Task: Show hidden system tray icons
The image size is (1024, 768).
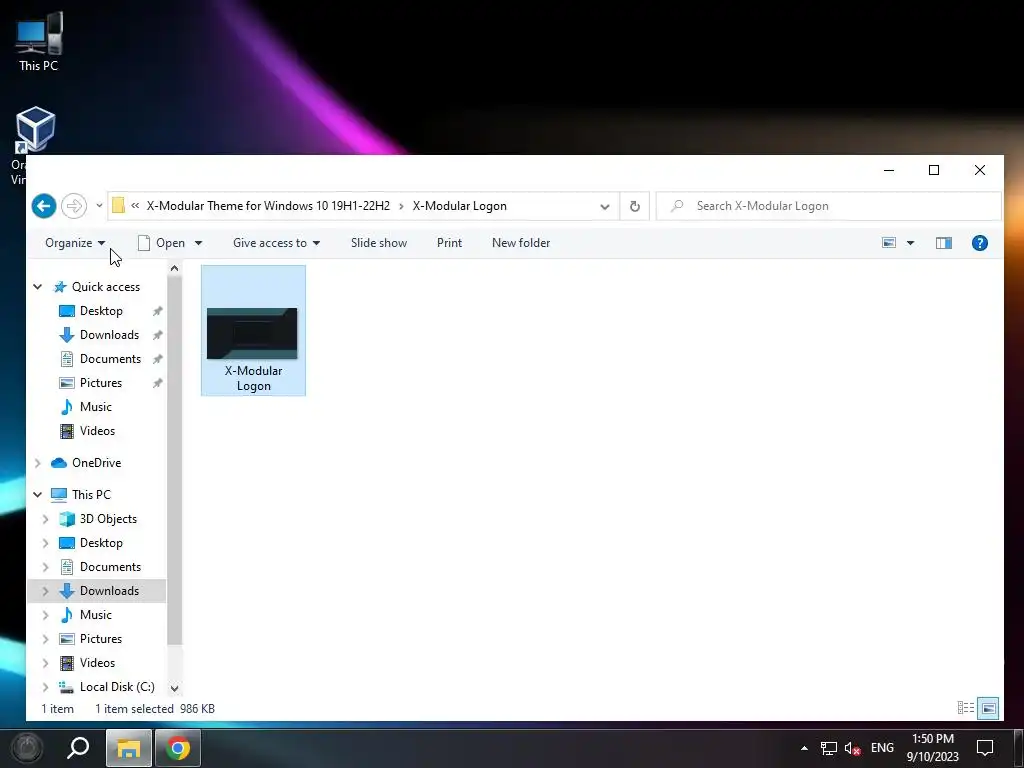Action: click(x=804, y=748)
